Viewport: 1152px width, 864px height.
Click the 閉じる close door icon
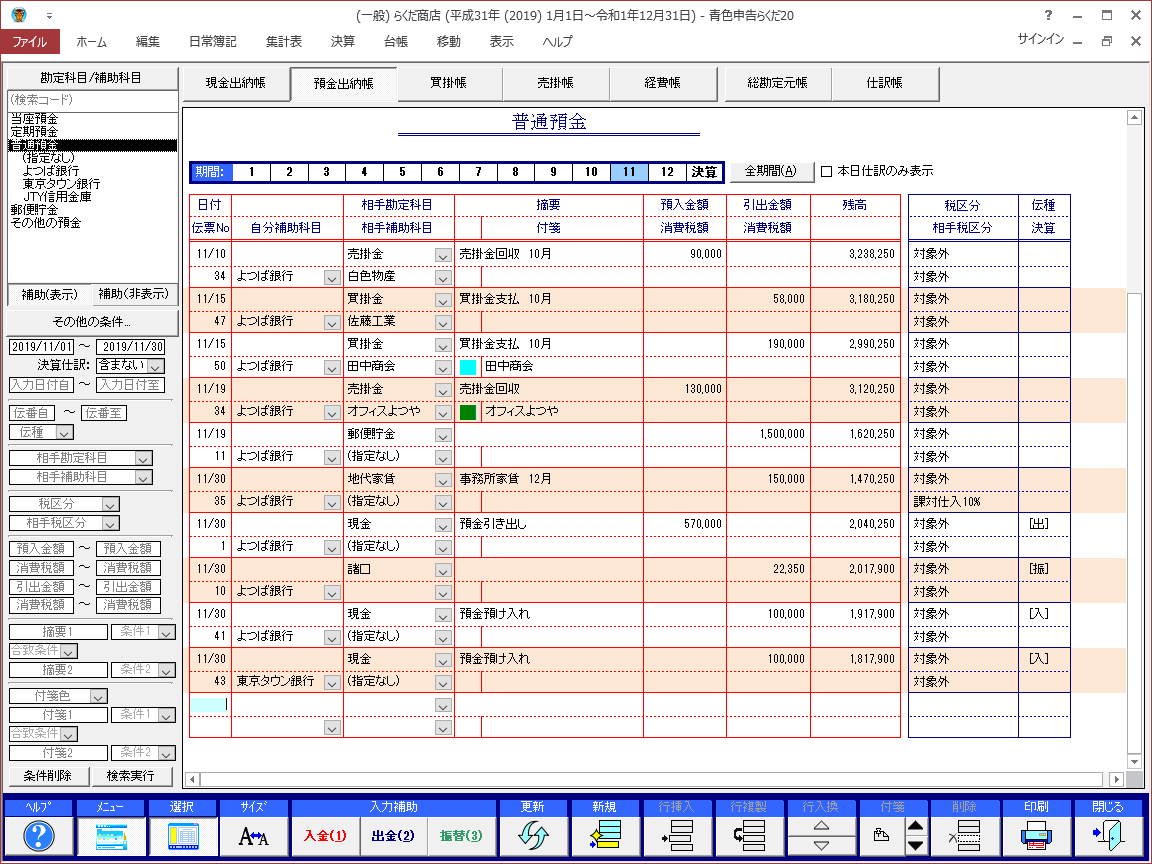click(1108, 836)
